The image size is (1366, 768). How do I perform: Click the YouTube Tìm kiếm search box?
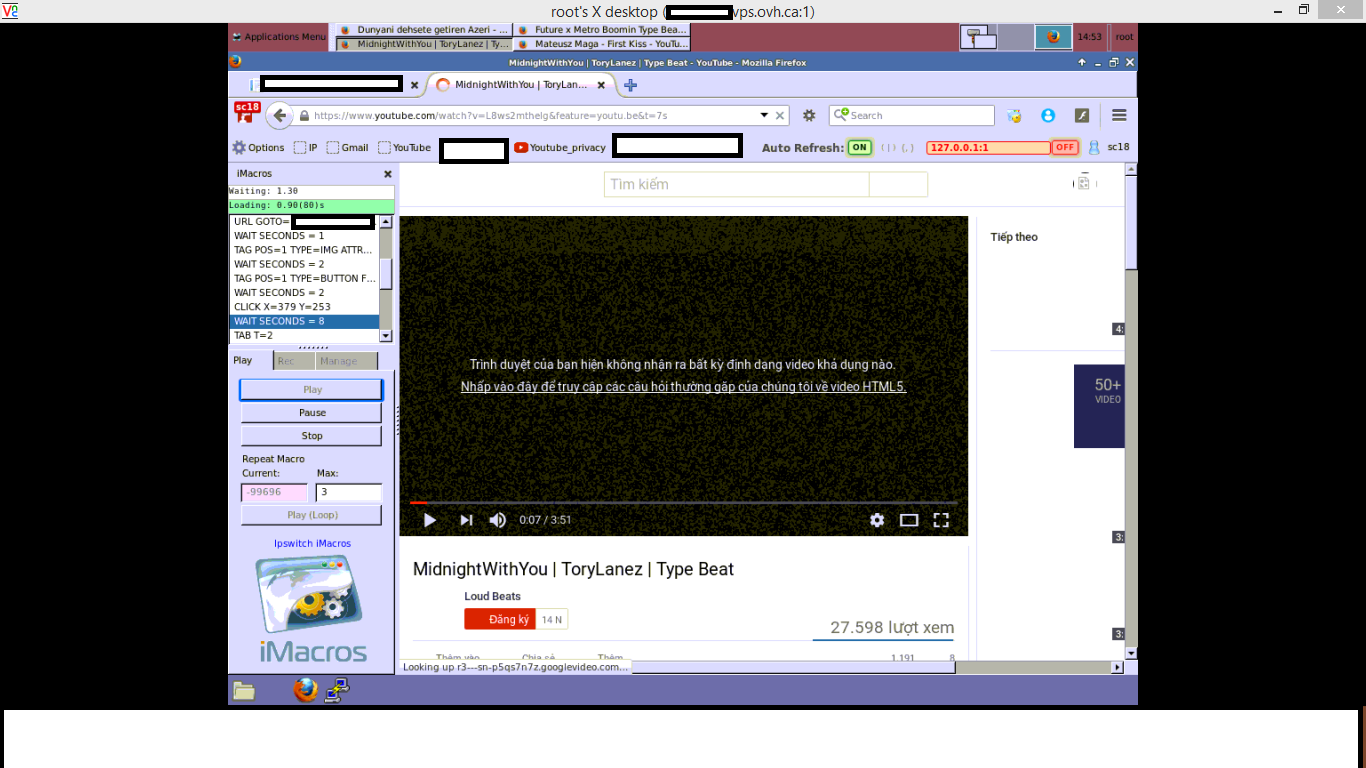(x=736, y=184)
